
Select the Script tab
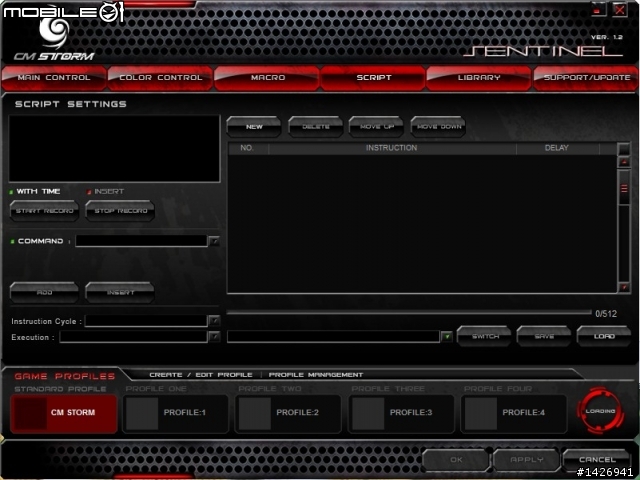pos(373,78)
